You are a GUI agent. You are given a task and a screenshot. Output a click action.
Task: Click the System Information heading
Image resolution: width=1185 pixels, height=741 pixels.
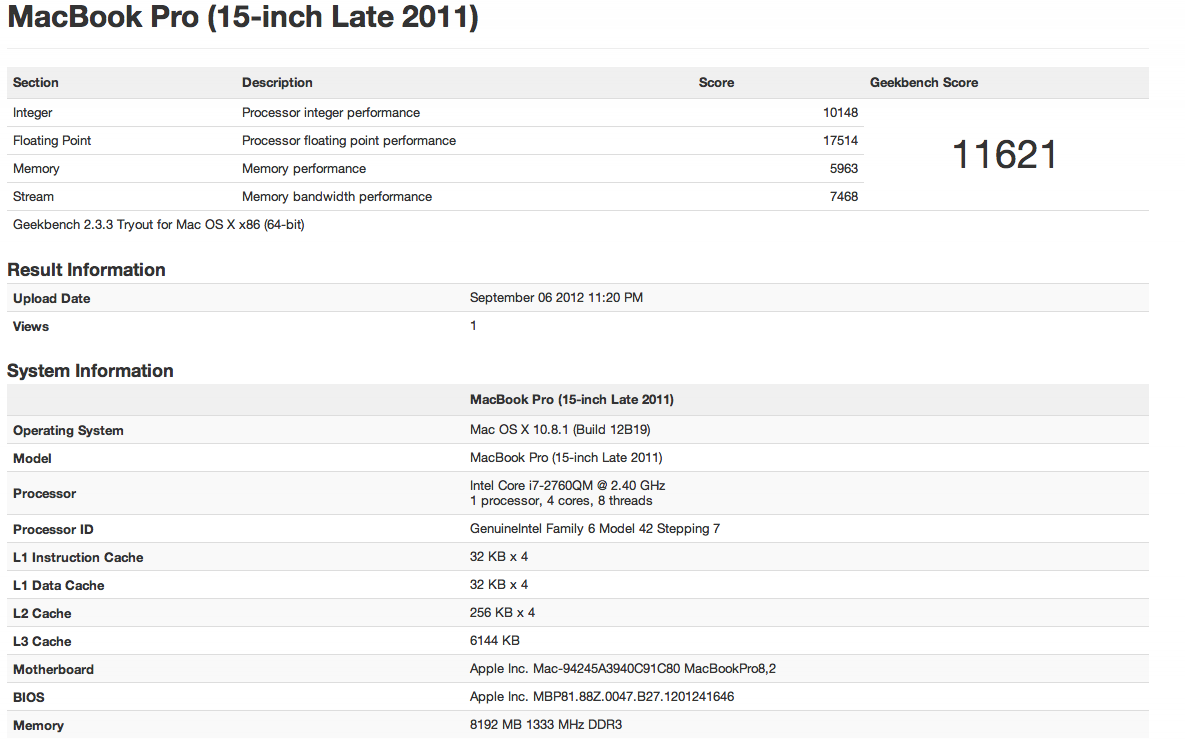coord(90,371)
